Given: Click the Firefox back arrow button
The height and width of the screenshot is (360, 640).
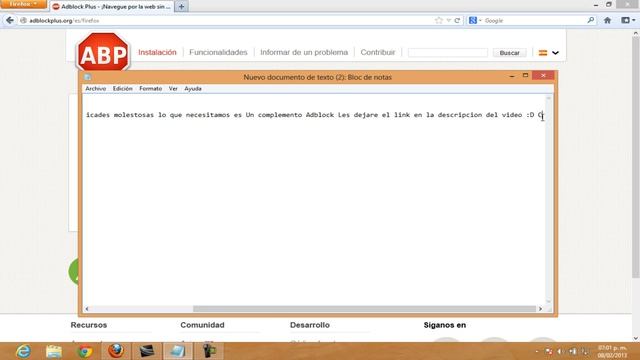Looking at the screenshot, I should coord(10,20).
